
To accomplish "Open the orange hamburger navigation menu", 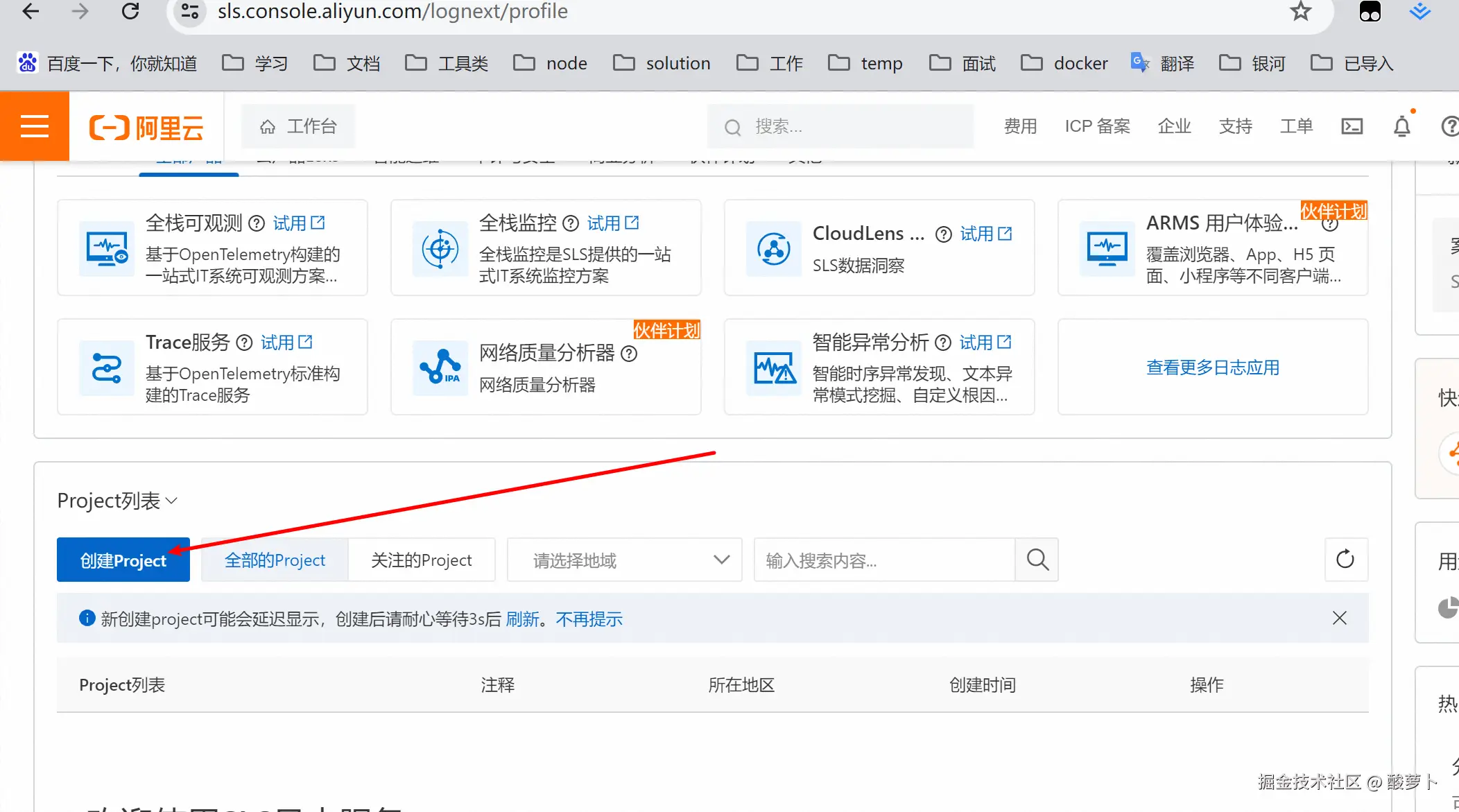I will 34,127.
